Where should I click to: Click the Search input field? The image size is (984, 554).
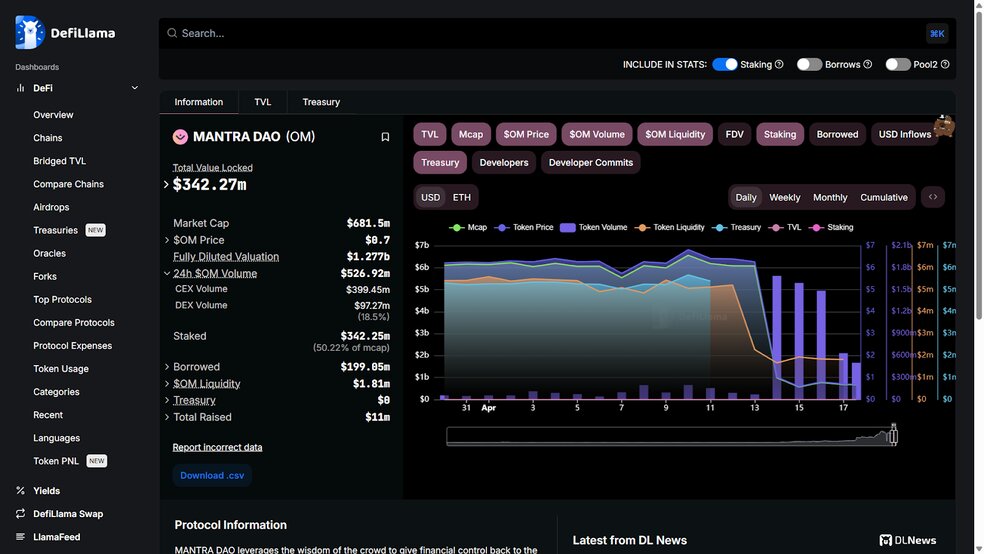coord(540,33)
